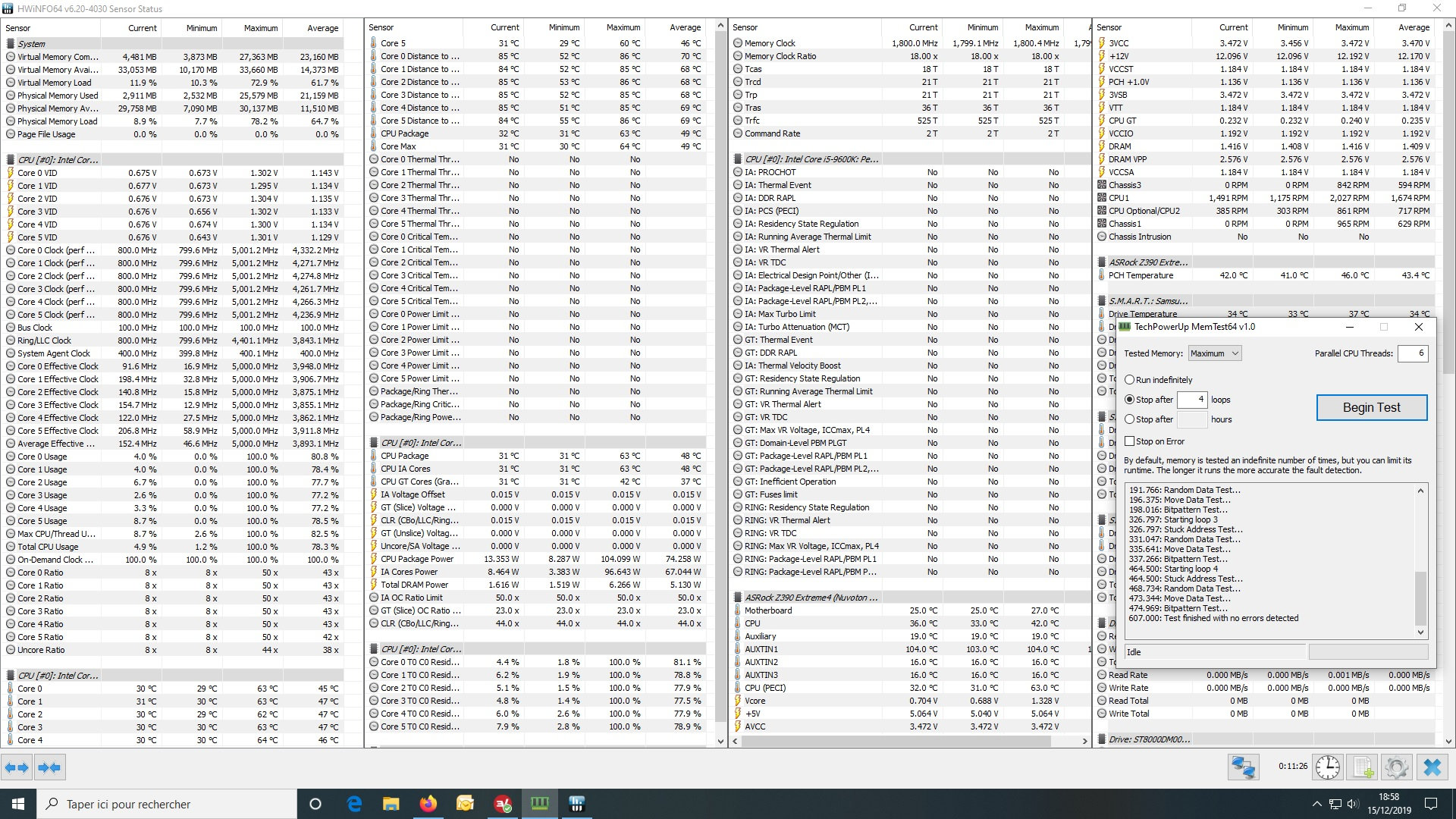Click the shrink columns arrows icon
1456x819 pixels.
click(x=49, y=767)
